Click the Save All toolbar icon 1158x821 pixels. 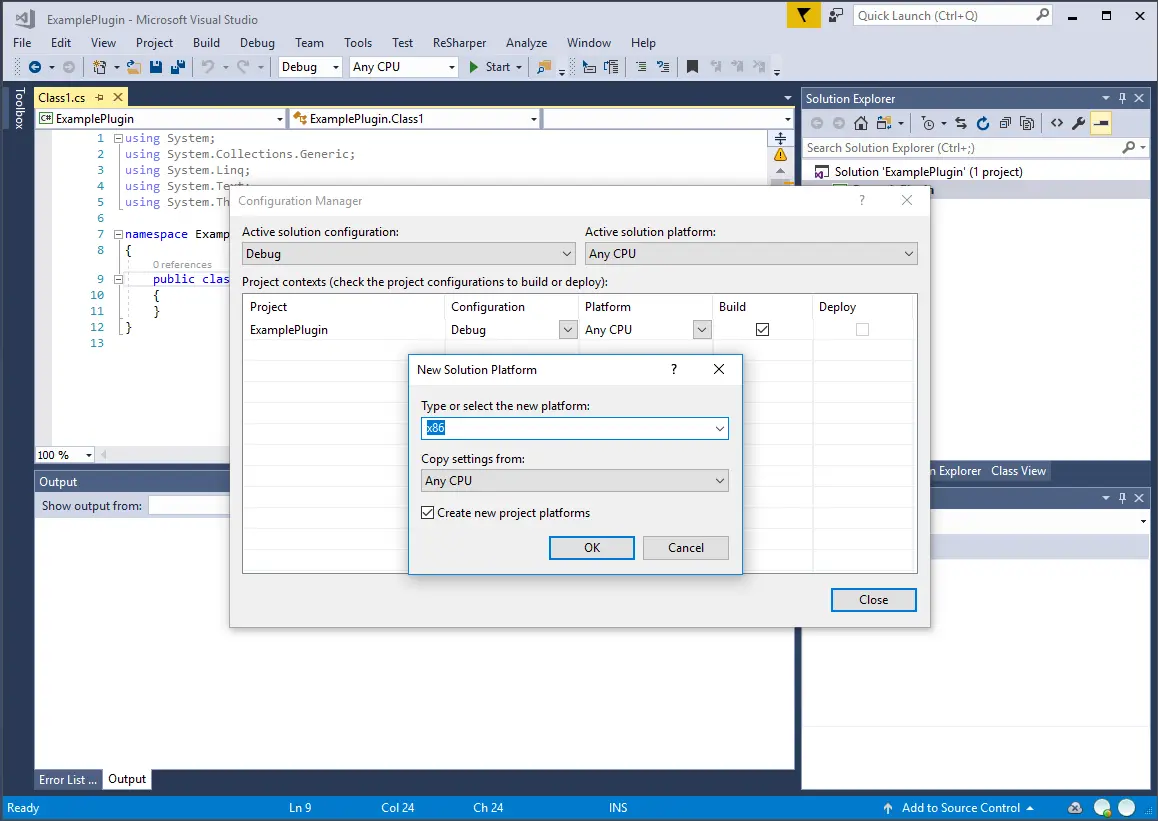coord(178,67)
